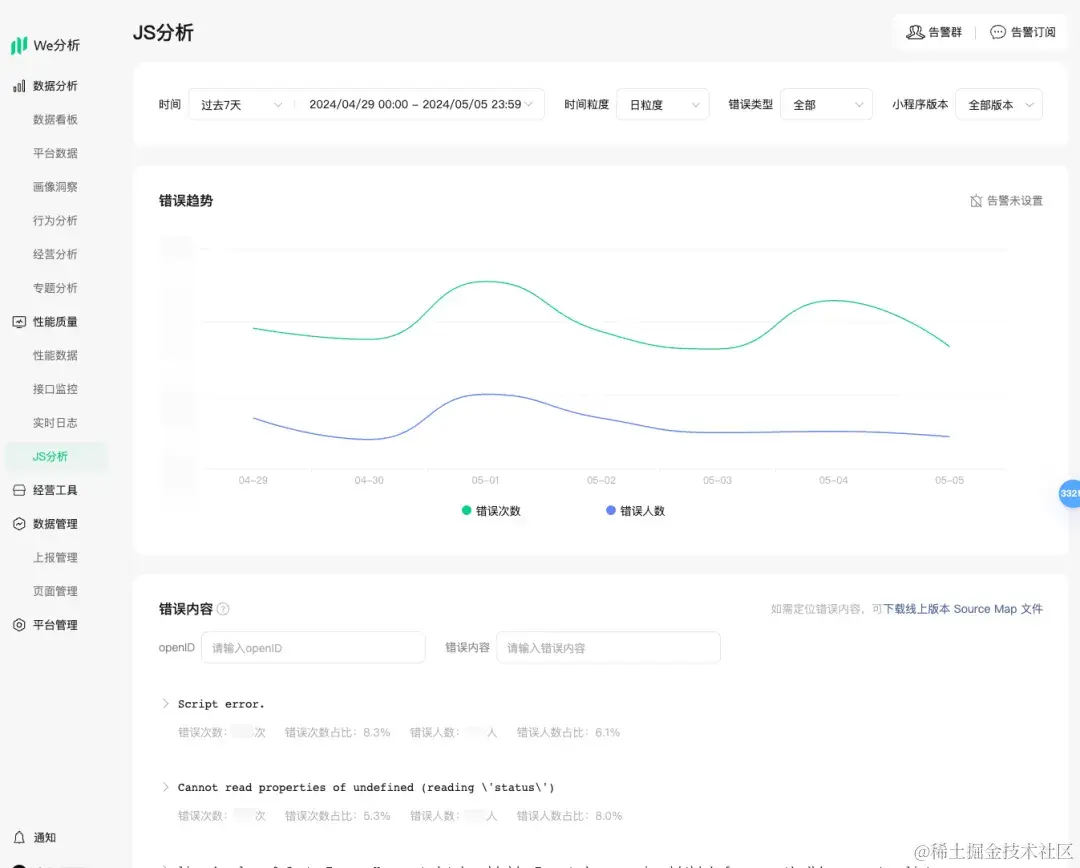Click the 通知 bell icon

(19, 837)
